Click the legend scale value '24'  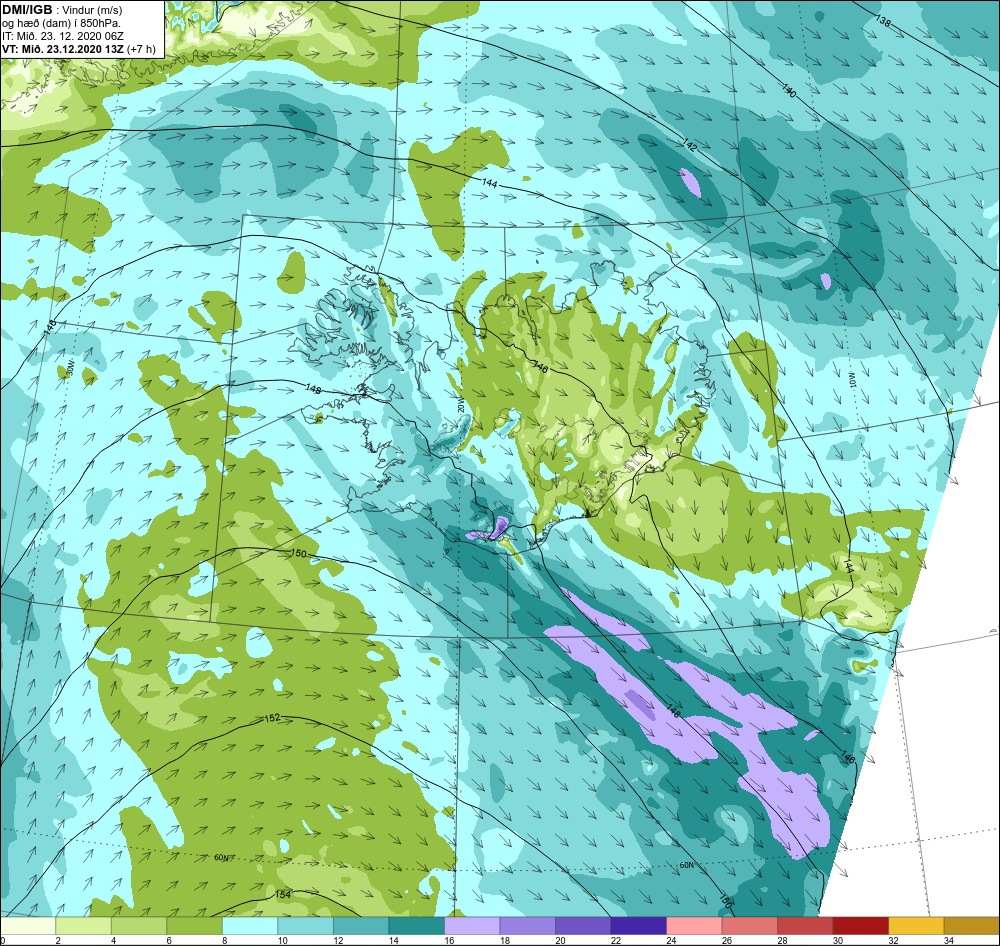[671, 940]
